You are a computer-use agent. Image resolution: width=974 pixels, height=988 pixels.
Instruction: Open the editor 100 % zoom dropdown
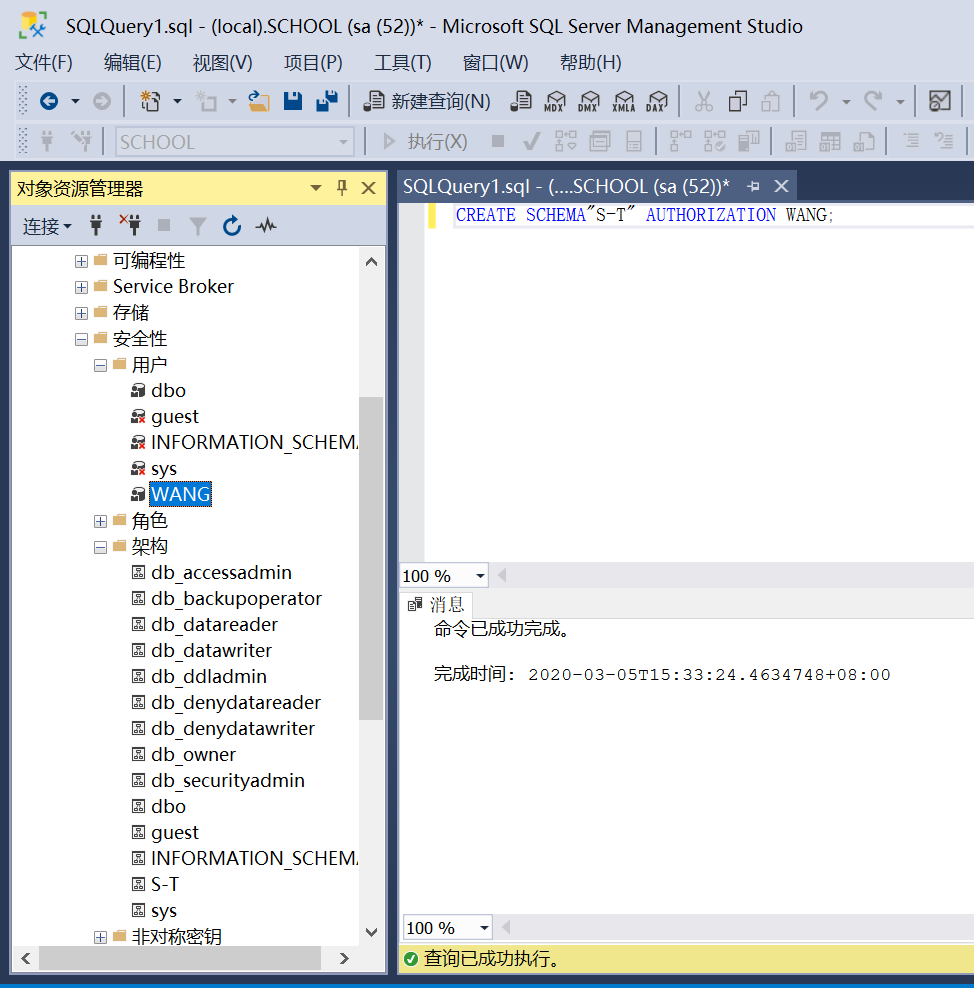pos(480,576)
